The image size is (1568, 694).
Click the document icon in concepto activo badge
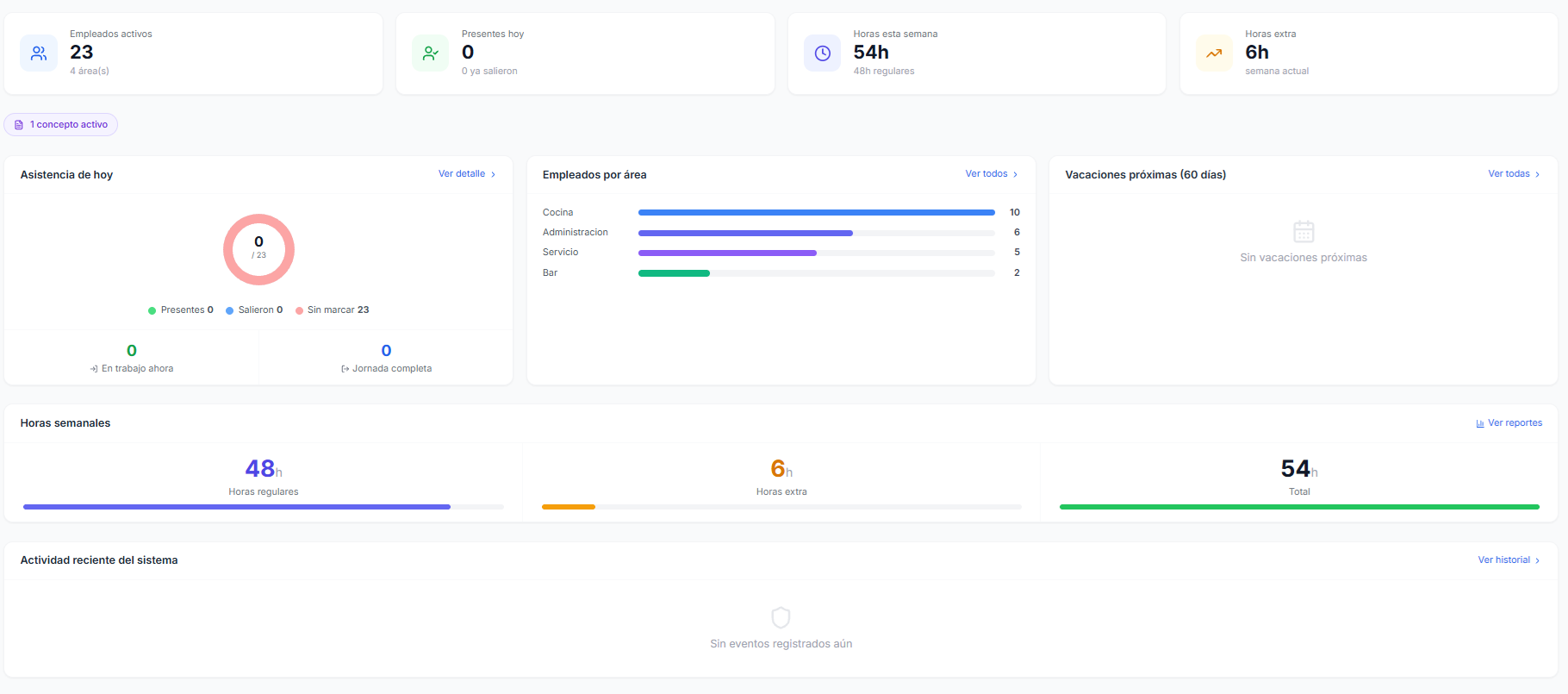19,125
